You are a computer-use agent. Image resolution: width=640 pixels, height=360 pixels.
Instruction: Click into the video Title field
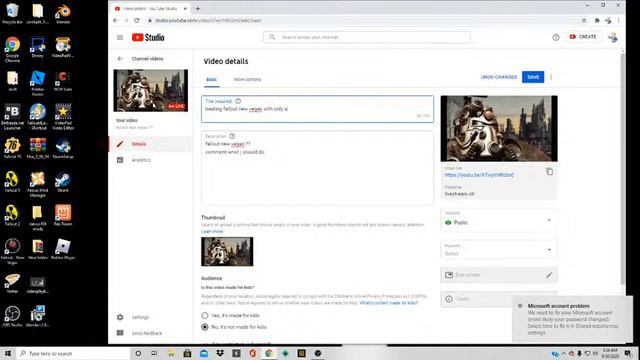point(317,109)
